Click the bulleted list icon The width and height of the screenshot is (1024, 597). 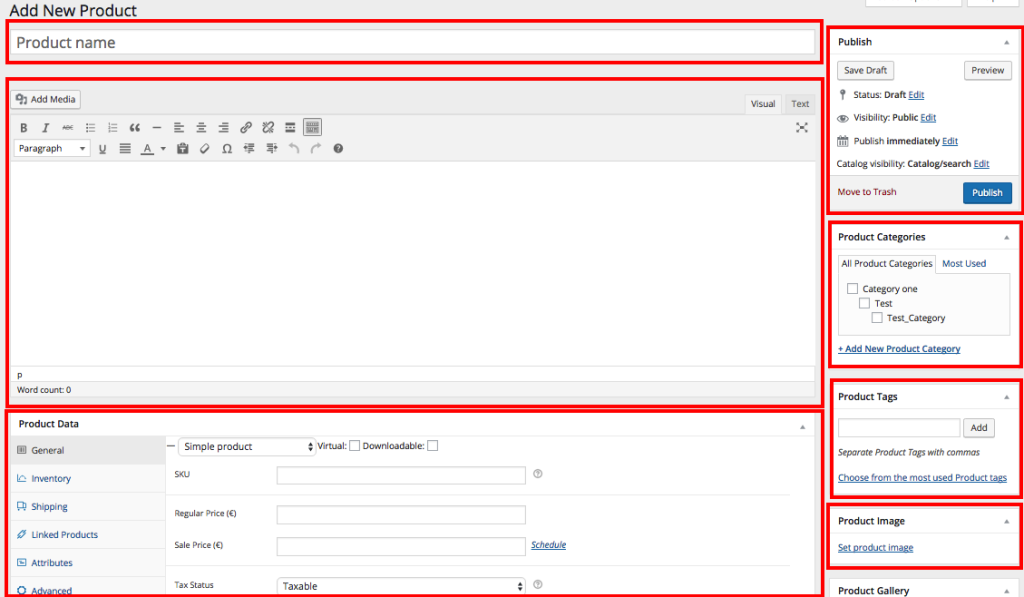[91, 128]
